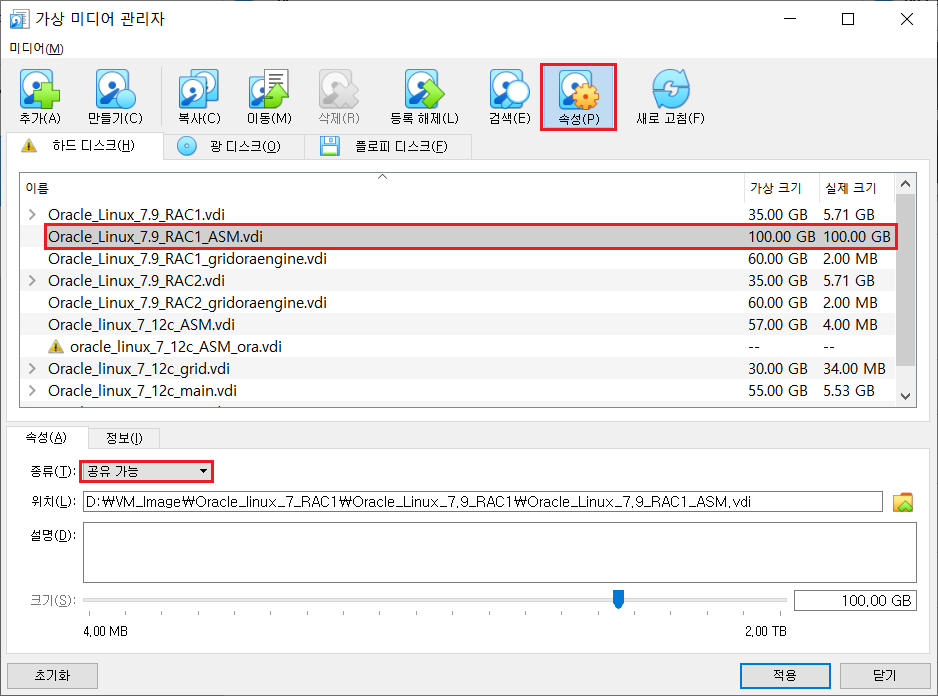This screenshot has height=696, width=938.
Task: Click the Add (추가) disk icon
Action: tap(40, 90)
